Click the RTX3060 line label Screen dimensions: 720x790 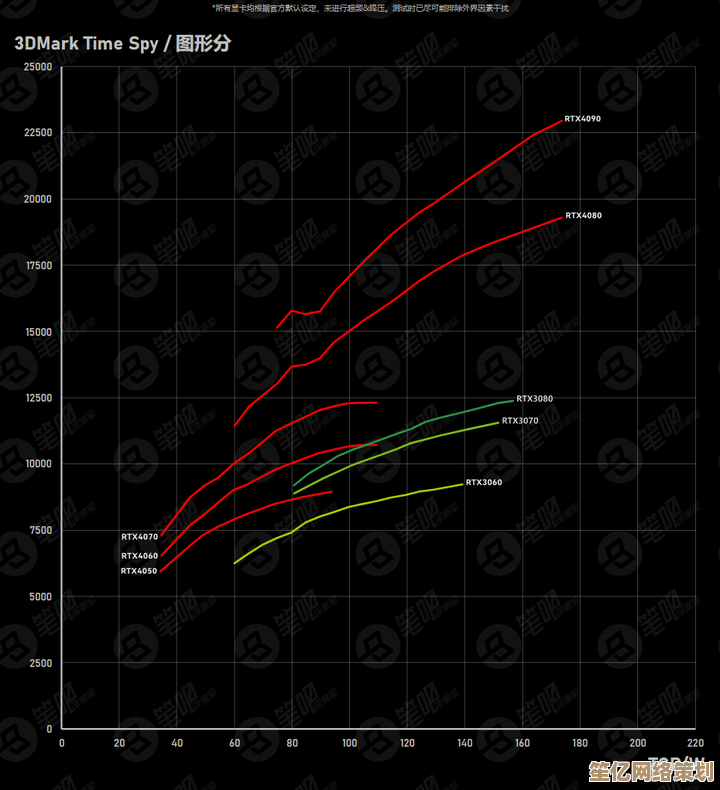(x=484, y=483)
